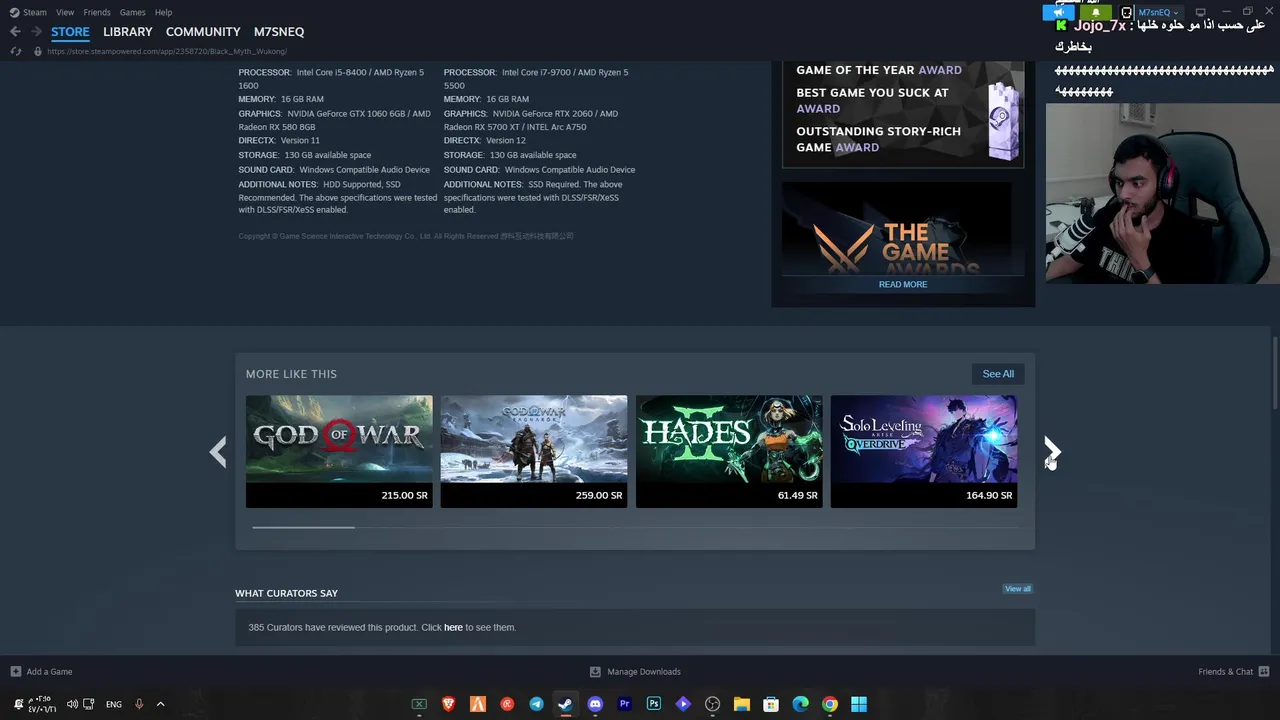The width and height of the screenshot is (1280, 720).
Task: Click the 164.90 SR price
Action: 989,496
